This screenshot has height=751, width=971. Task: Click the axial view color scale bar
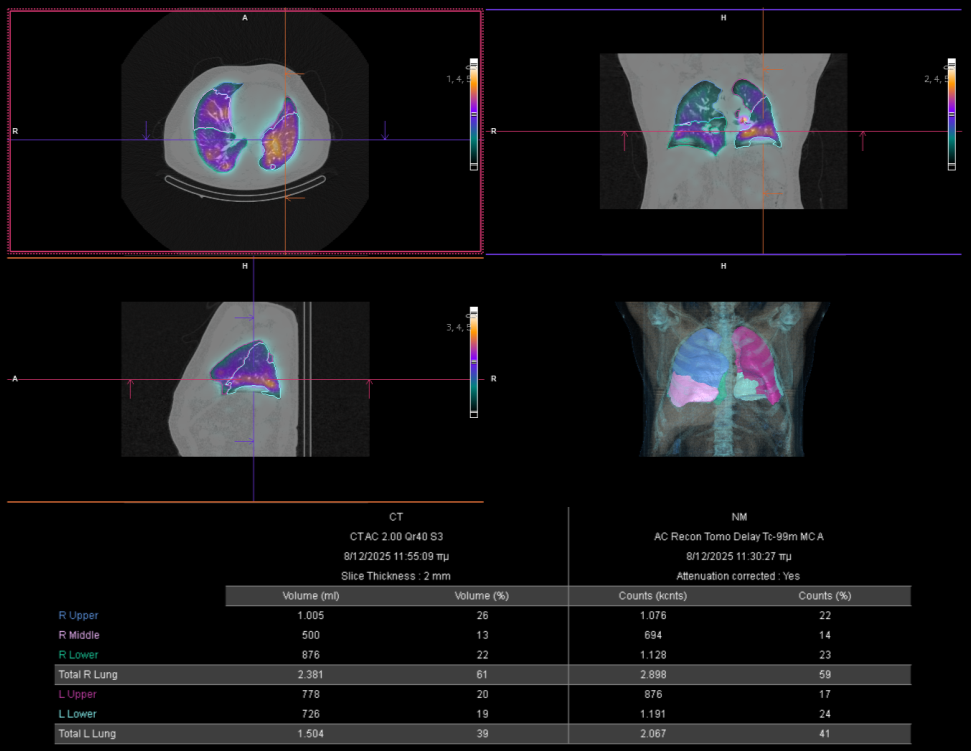[474, 115]
